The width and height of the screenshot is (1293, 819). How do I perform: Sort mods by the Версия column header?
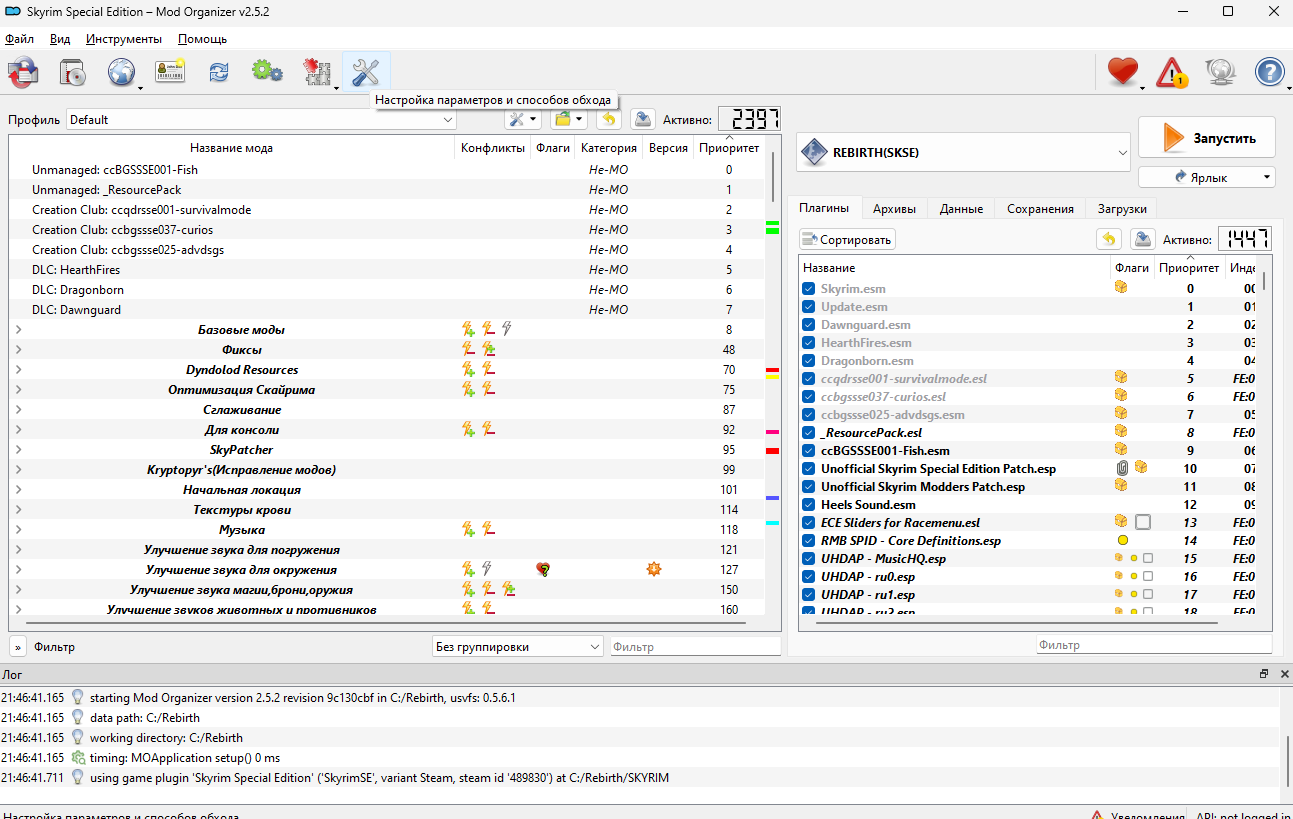coord(668,147)
